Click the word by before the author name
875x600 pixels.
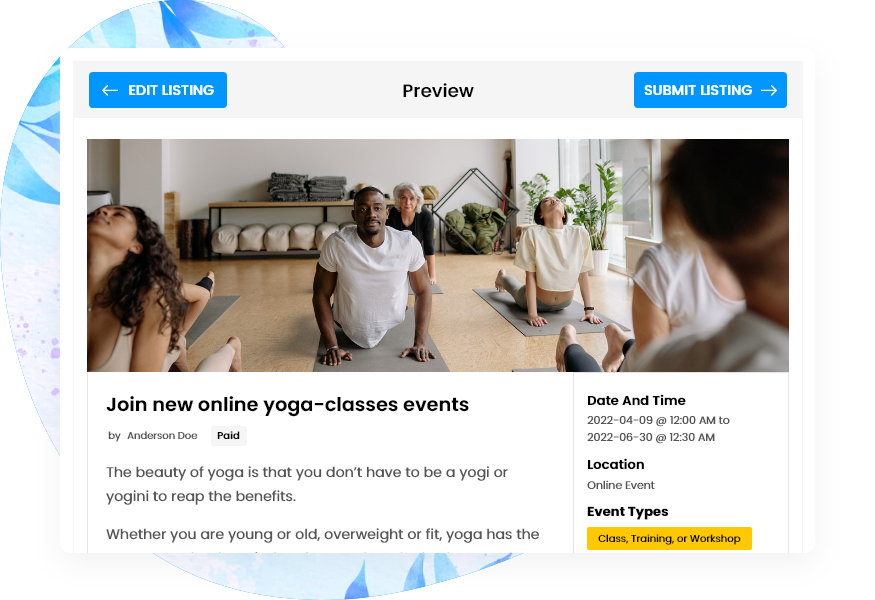click(114, 436)
